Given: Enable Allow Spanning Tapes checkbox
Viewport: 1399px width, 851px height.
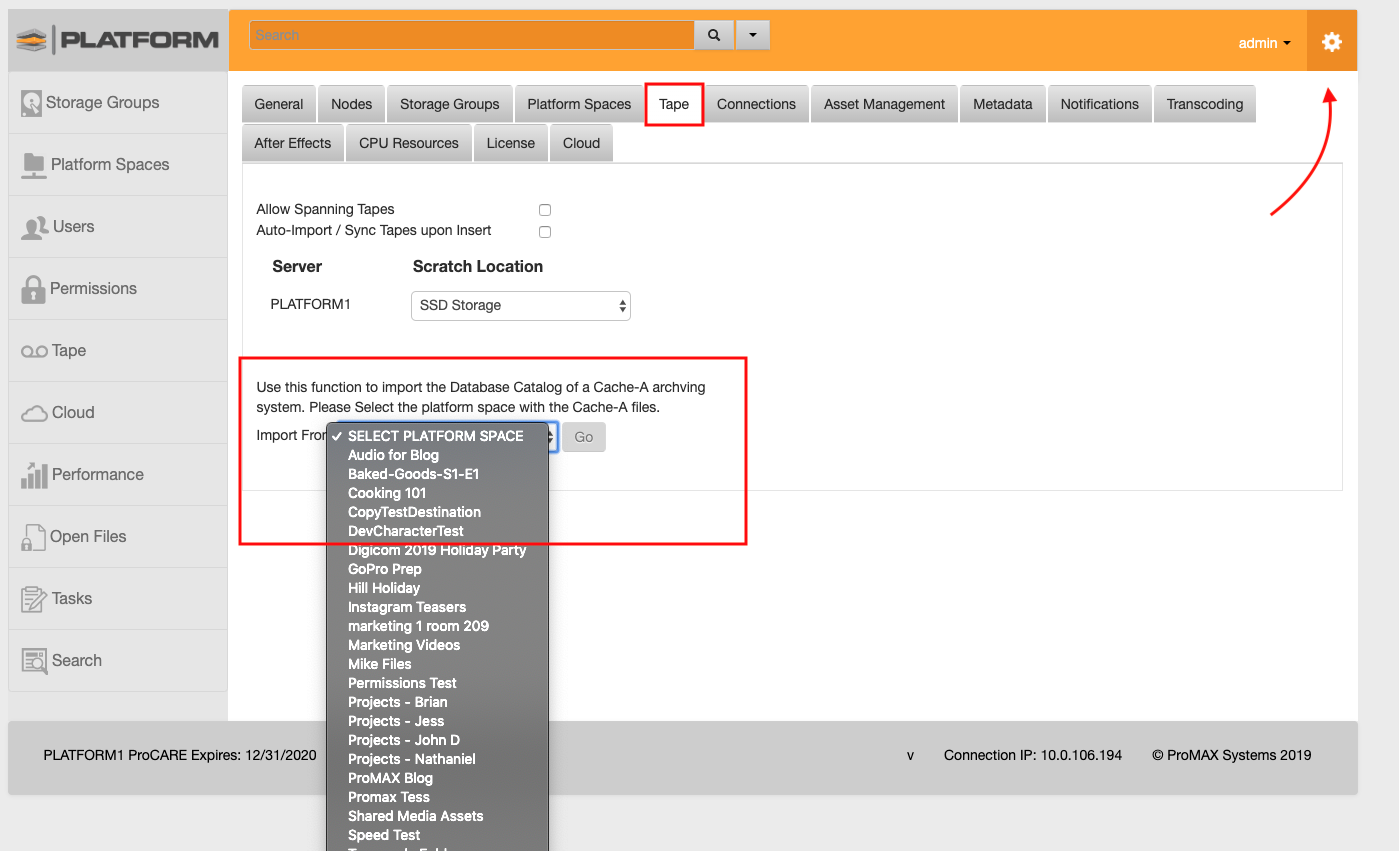Looking at the screenshot, I should (545, 210).
